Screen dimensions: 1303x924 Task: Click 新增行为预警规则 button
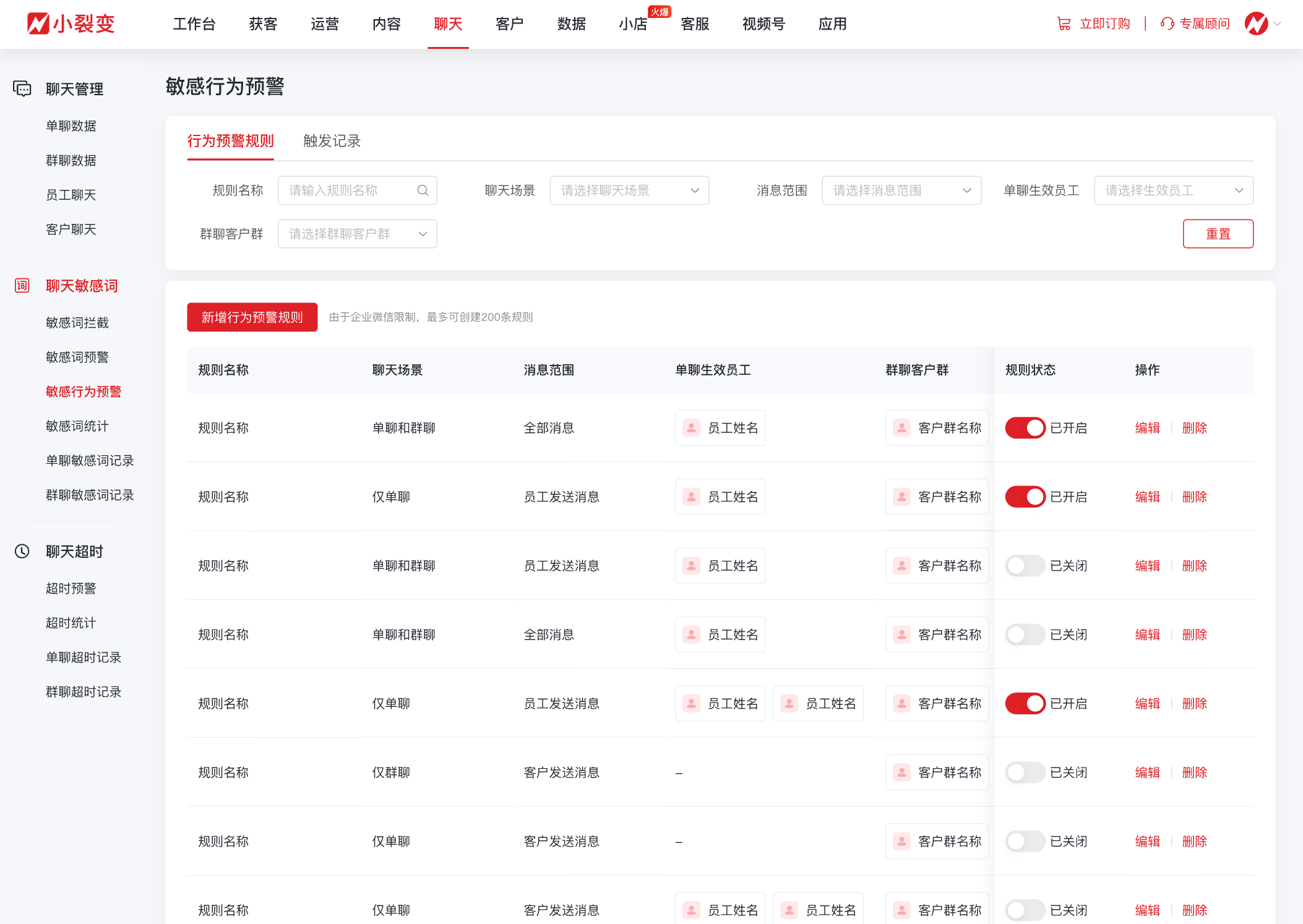(x=252, y=317)
